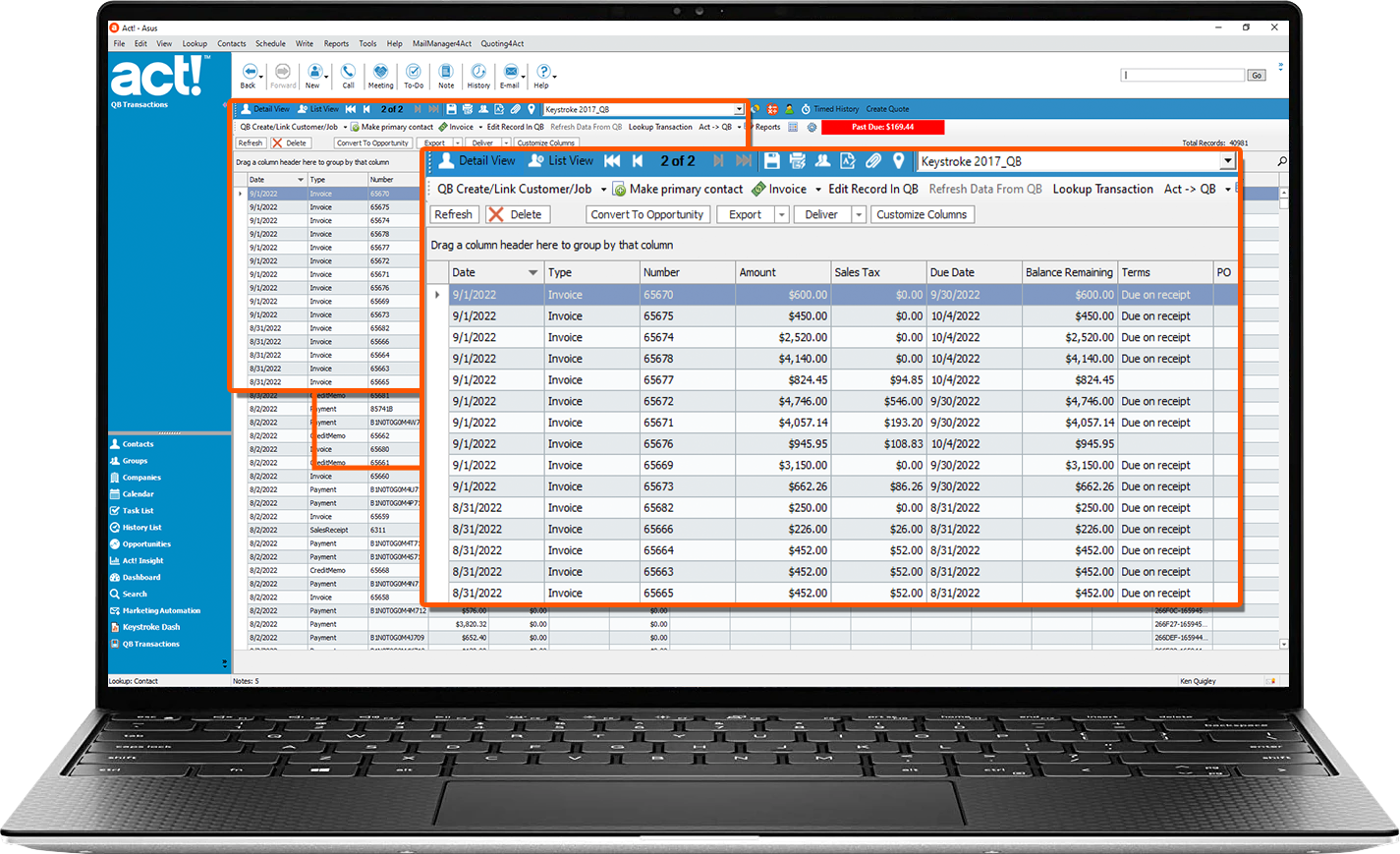Open QB Transactions sidebar entry at bottom
The width and height of the screenshot is (1400, 854).
tap(145, 645)
